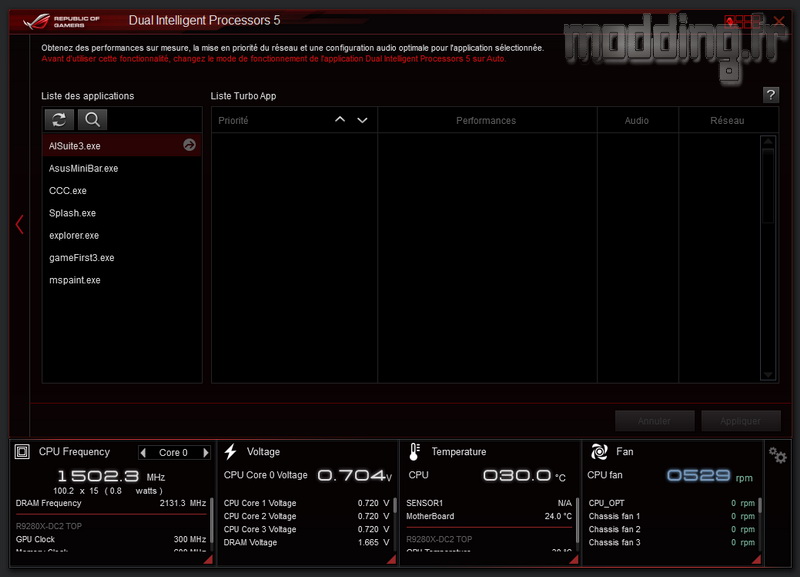Click the Annuler button

(x=655, y=421)
